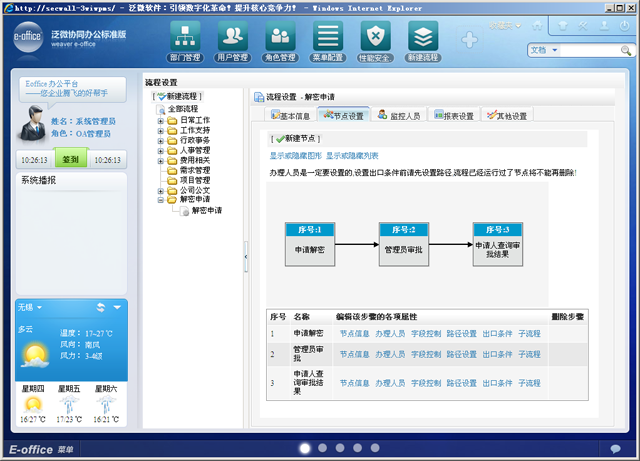Expand the 人事管理 tree folder
640x461 pixels.
[x=161, y=150]
